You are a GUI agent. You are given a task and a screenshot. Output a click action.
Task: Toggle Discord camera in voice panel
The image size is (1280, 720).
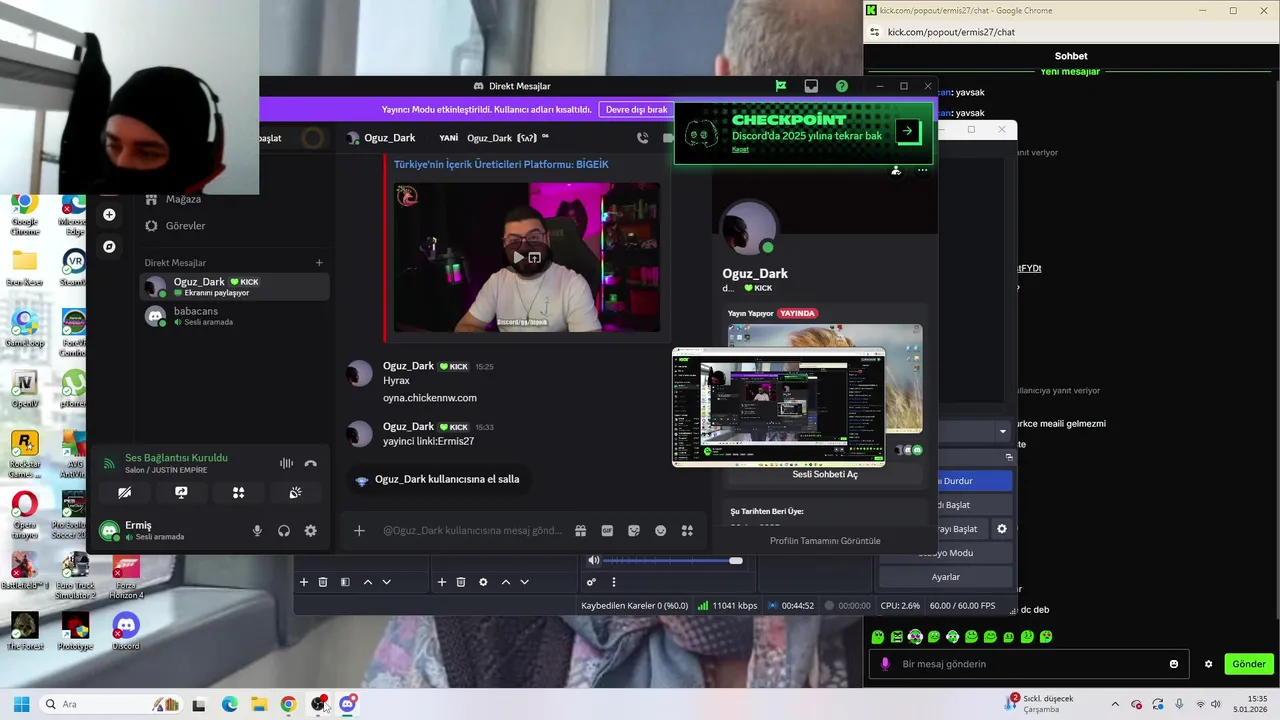pyautogui.click(x=125, y=492)
